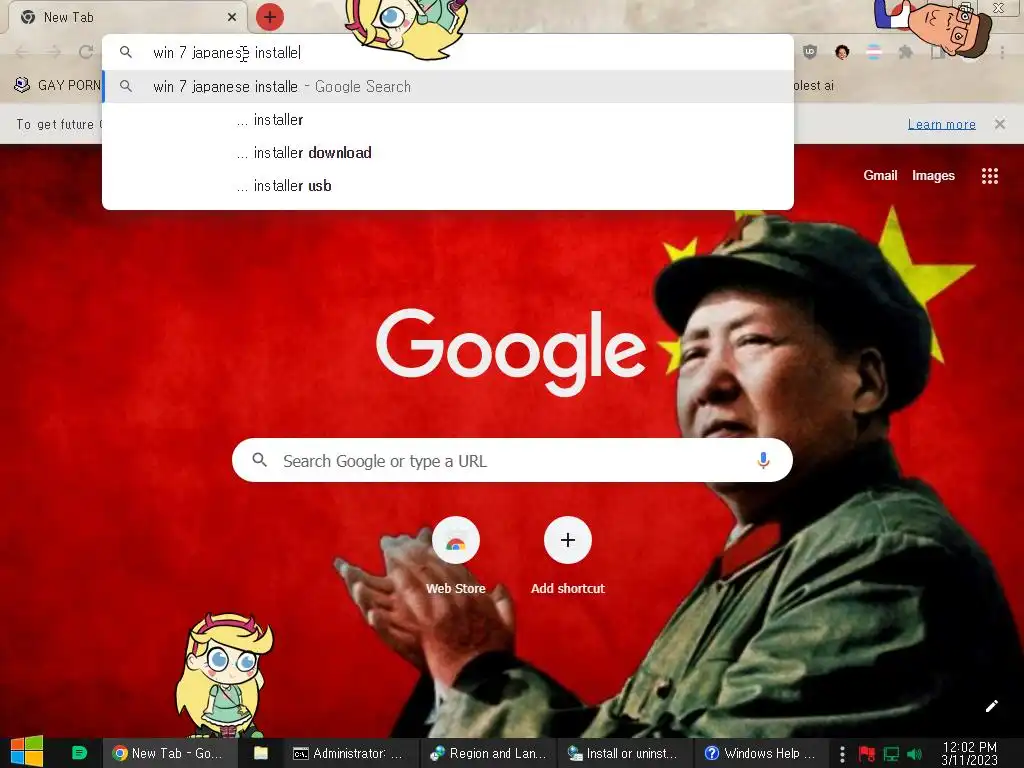1024x768 pixels.
Task: Open the Windows Start button
Action: click(x=27, y=752)
